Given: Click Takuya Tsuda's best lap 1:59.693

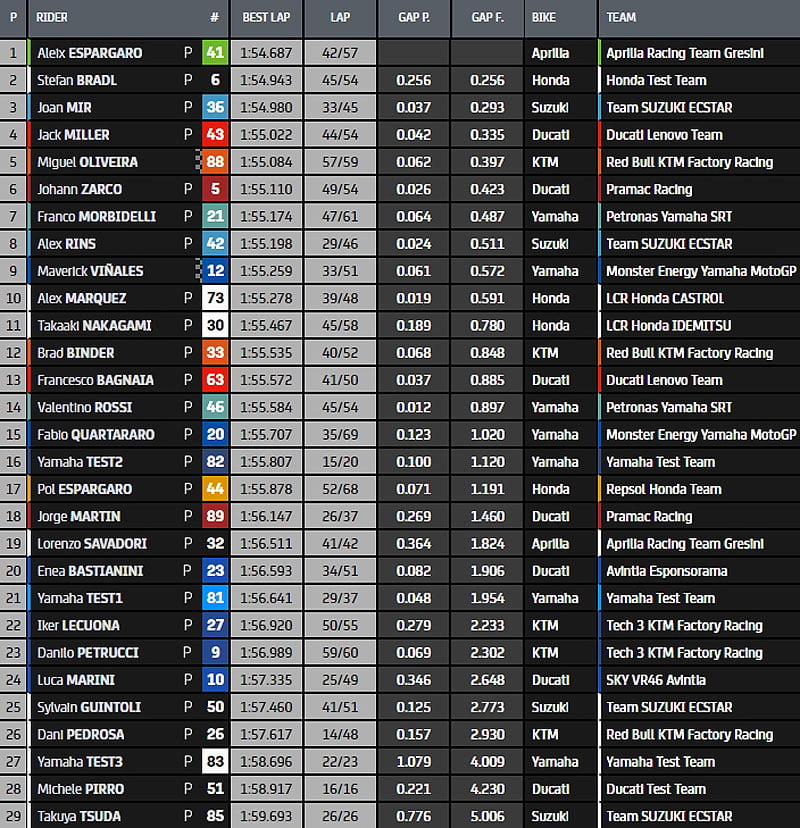Looking at the screenshot, I should click(266, 816).
